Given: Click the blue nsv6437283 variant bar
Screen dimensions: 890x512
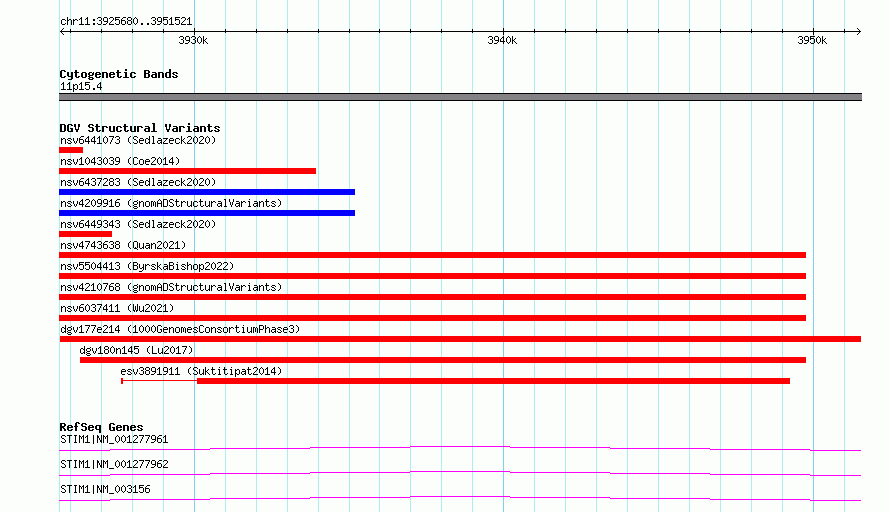Looking at the screenshot, I should [x=207, y=192].
